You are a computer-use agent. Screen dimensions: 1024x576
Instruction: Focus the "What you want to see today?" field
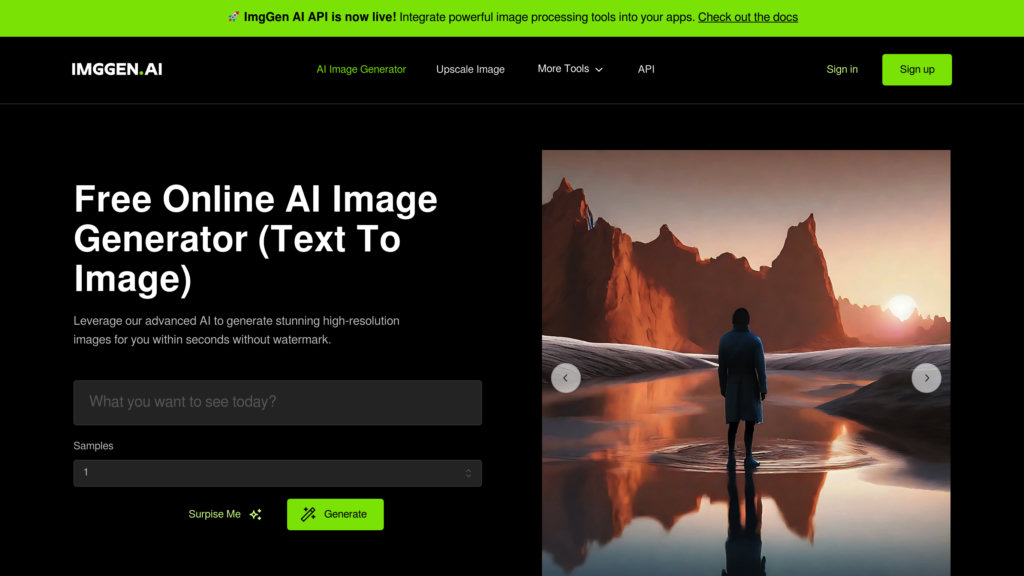pos(277,402)
